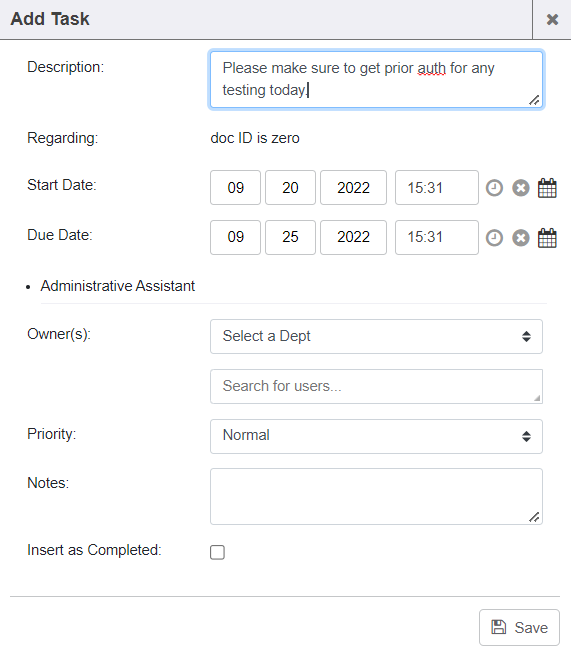Focus the Search for users field
Screen dimensions: 571x657
(x=376, y=386)
